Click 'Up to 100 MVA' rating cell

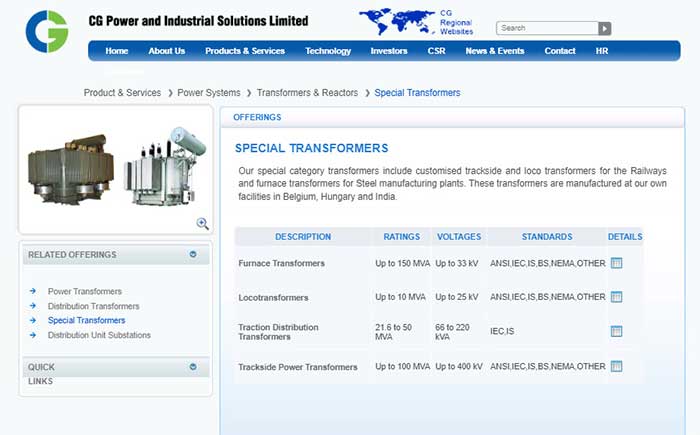click(x=402, y=366)
